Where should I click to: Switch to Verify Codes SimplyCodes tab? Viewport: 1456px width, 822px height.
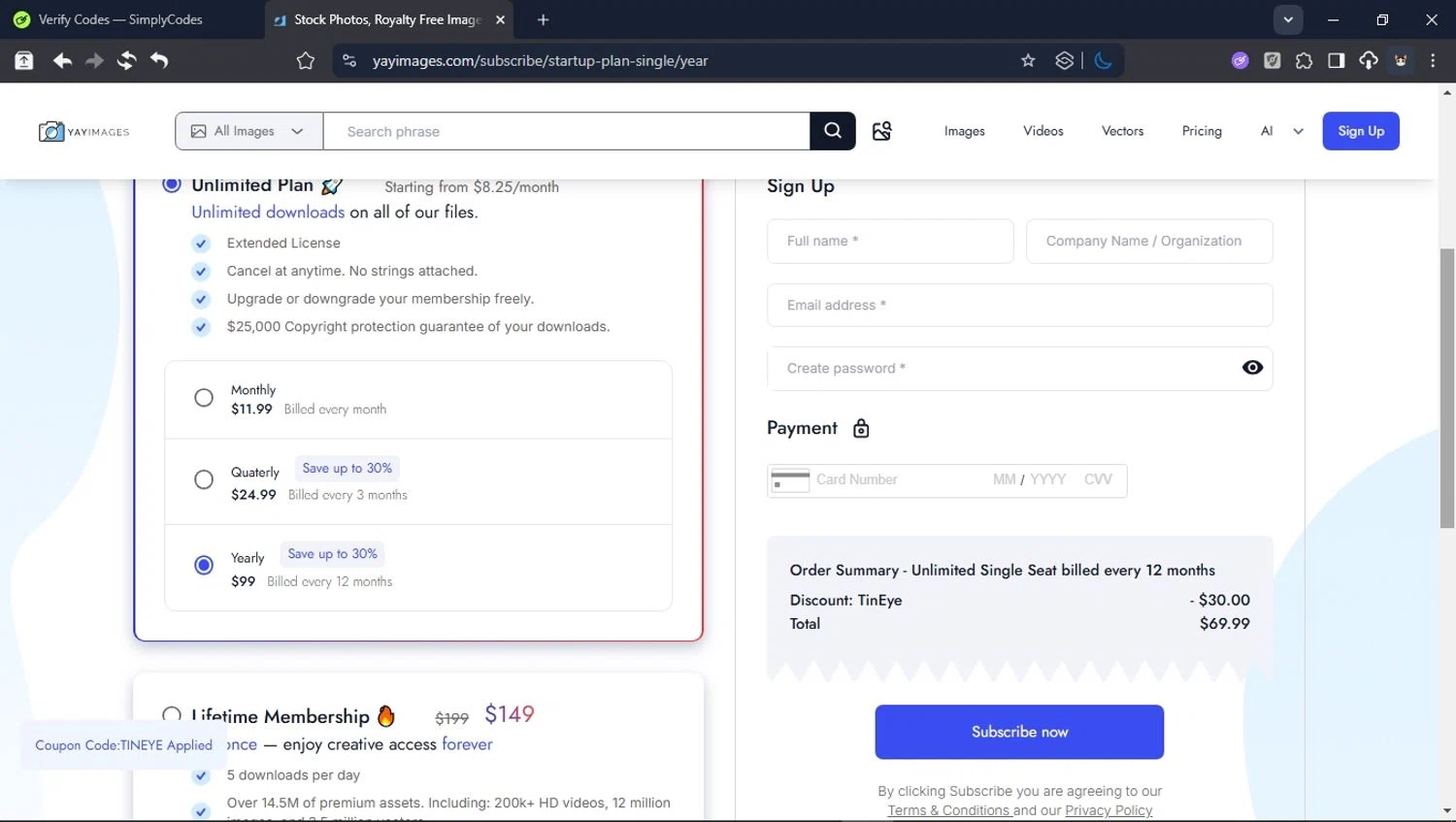132,19
